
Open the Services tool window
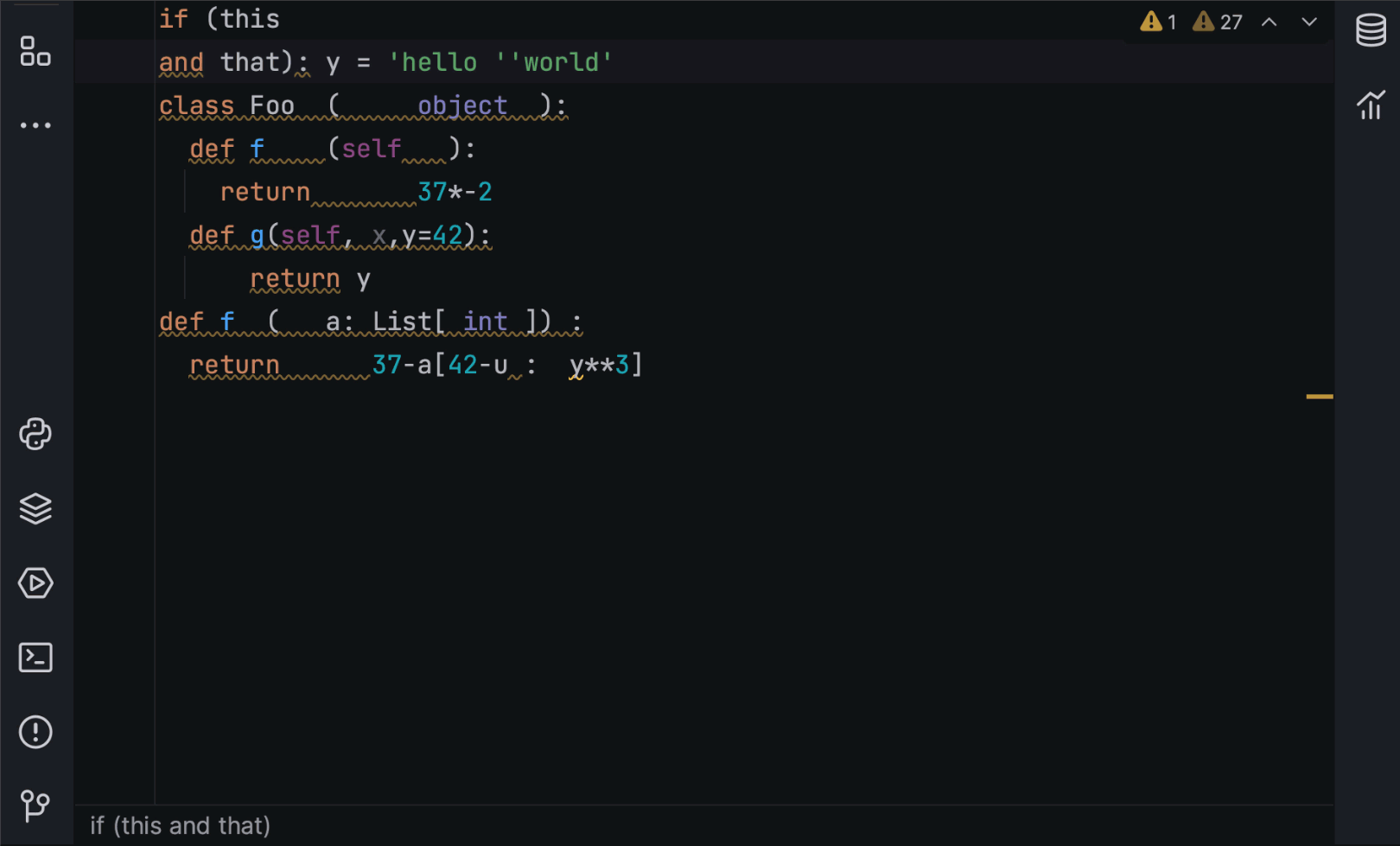(35, 583)
